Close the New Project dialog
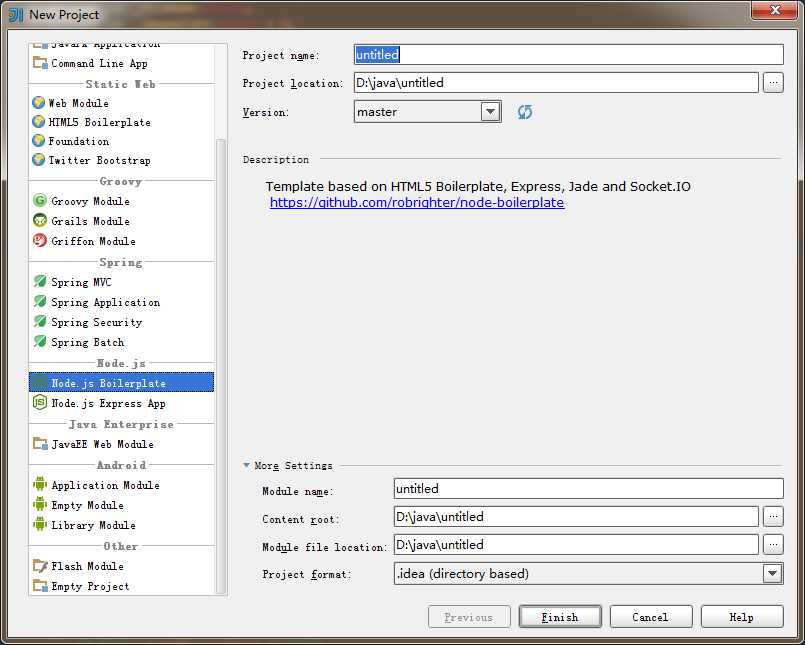Screen dimensions: 805x645 pos(775,10)
